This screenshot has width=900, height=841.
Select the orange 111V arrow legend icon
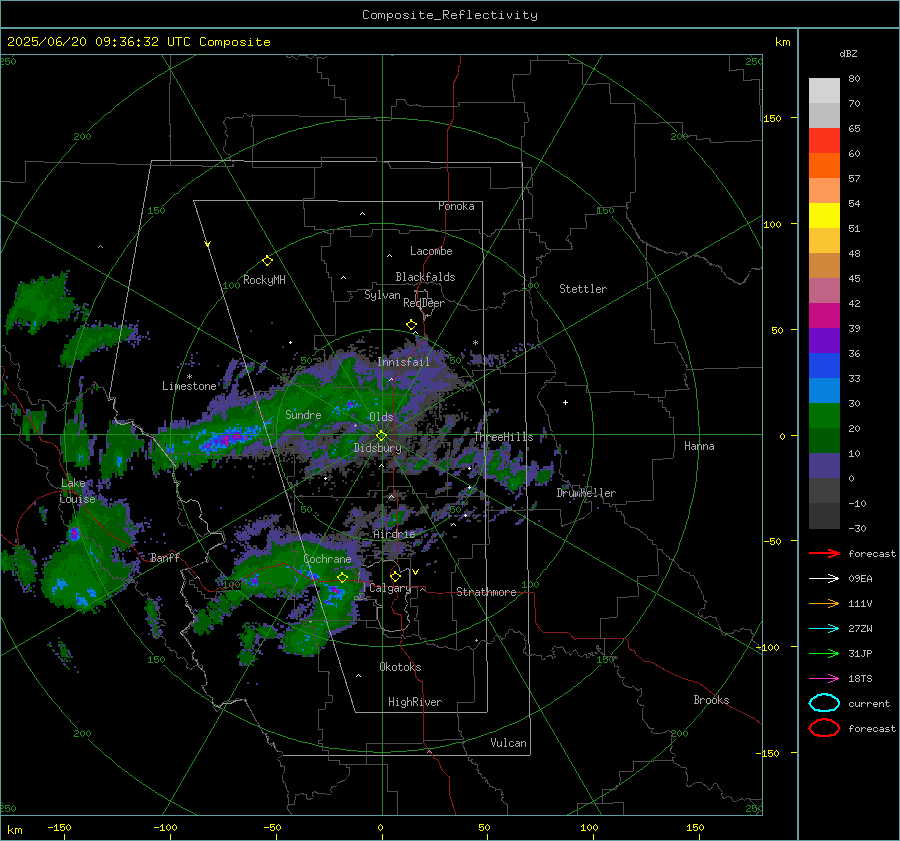click(824, 603)
